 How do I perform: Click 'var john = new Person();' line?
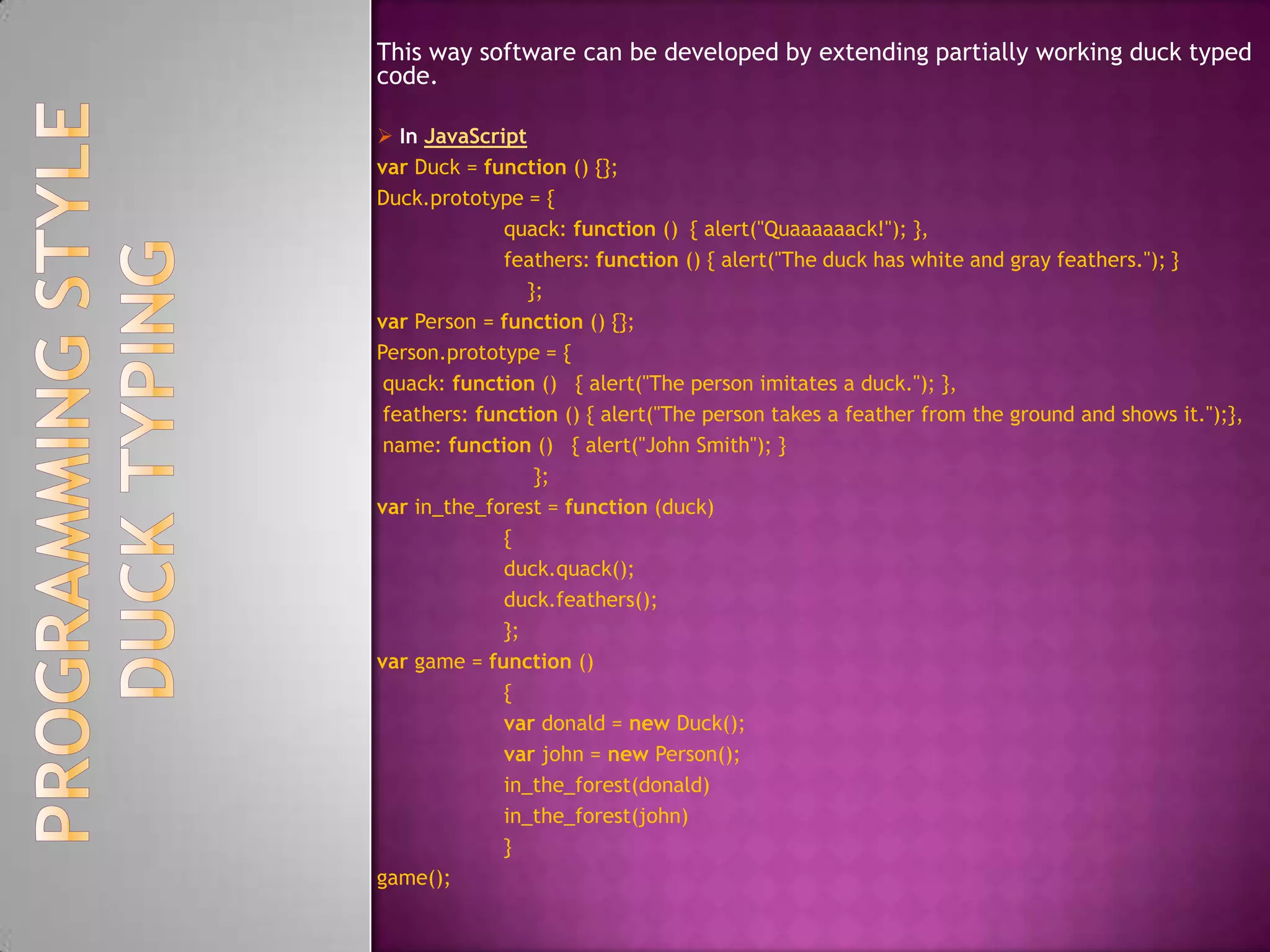pos(621,754)
